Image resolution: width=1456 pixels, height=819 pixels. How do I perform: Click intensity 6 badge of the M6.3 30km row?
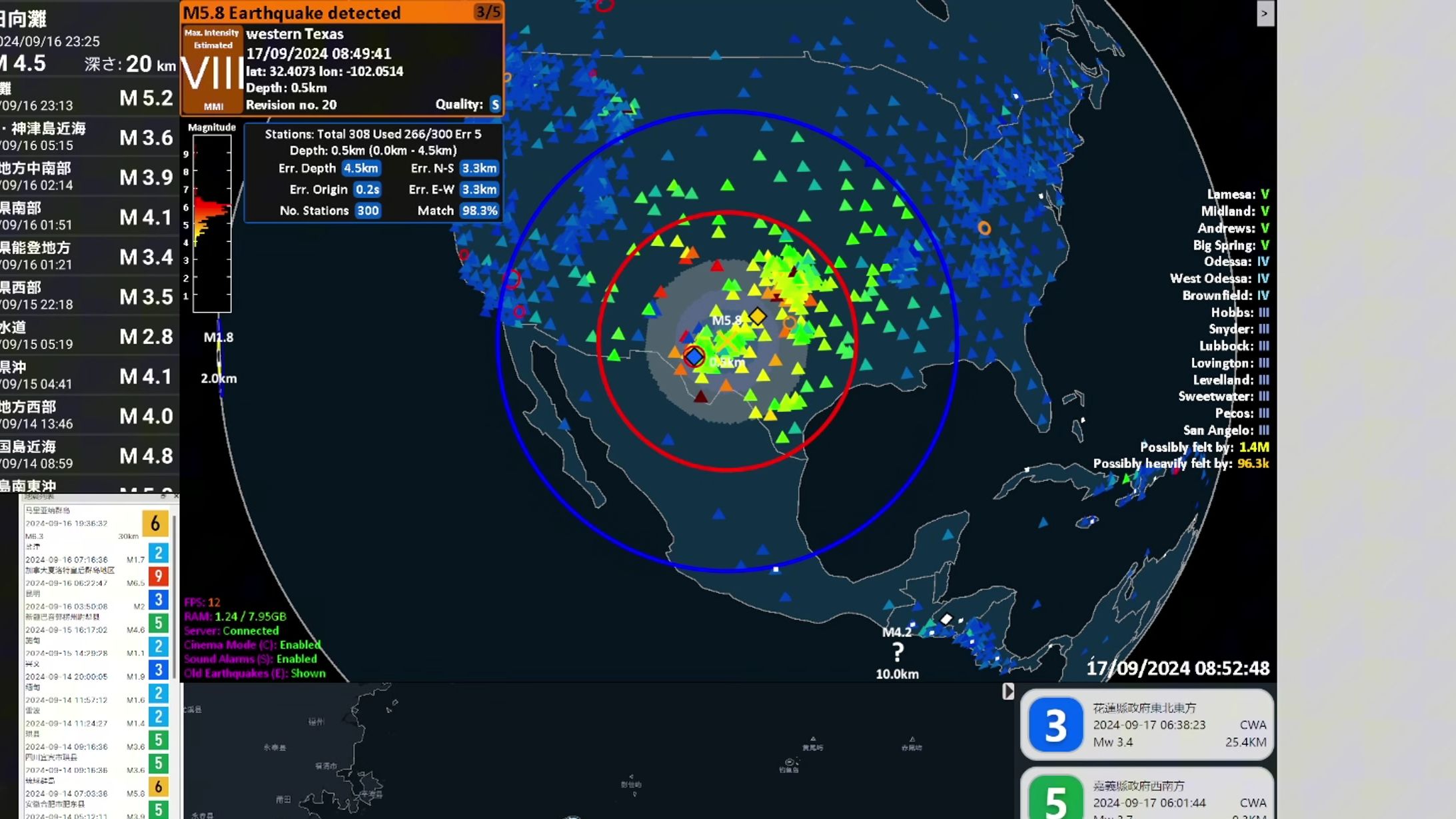tap(155, 523)
